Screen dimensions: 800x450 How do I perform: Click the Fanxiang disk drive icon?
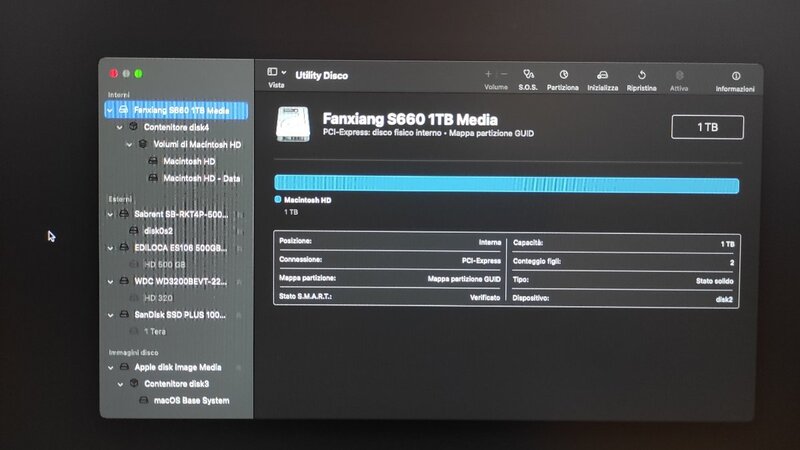(293, 124)
